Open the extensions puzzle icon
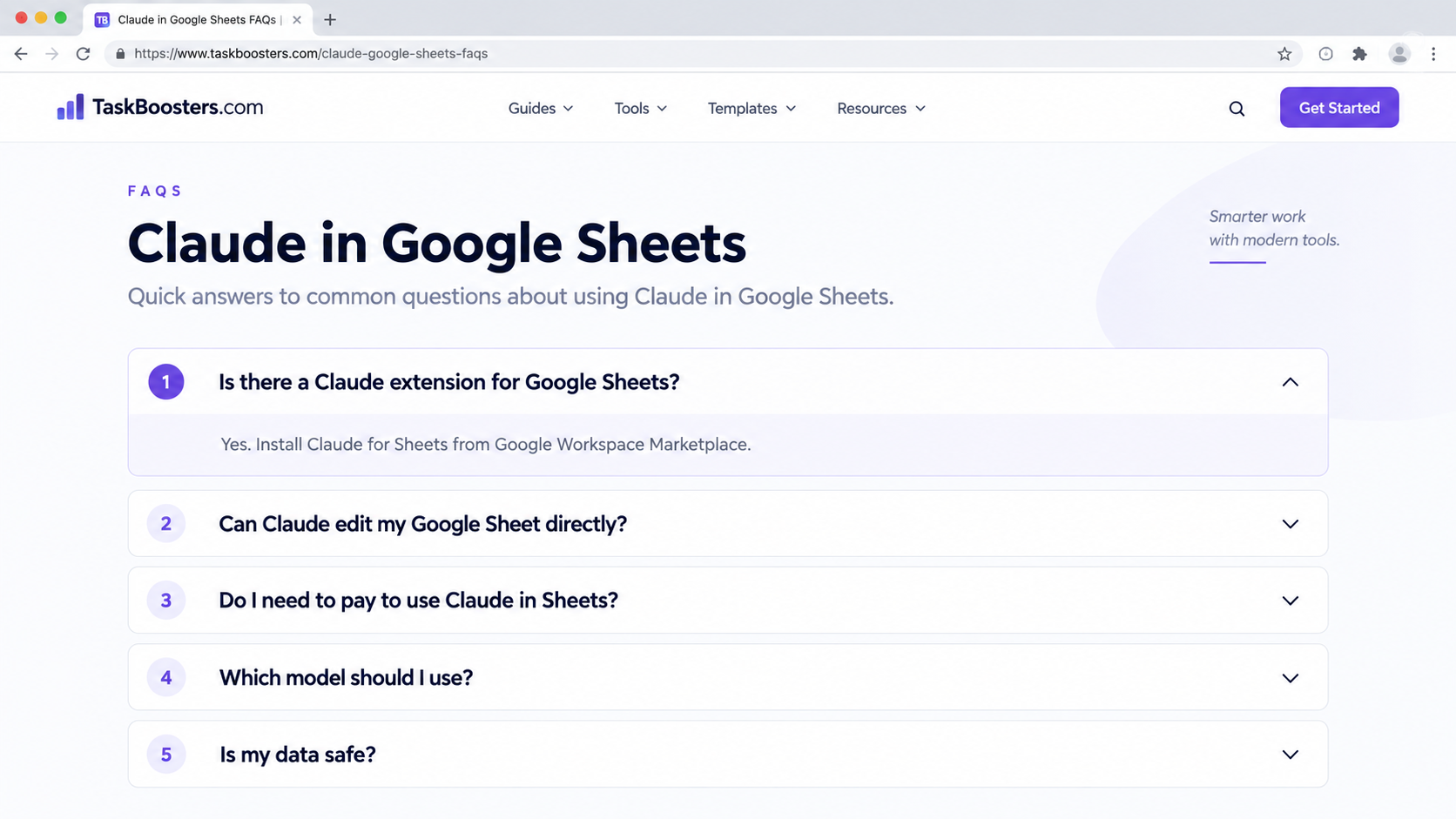This screenshot has width=1456, height=819. point(1359,54)
